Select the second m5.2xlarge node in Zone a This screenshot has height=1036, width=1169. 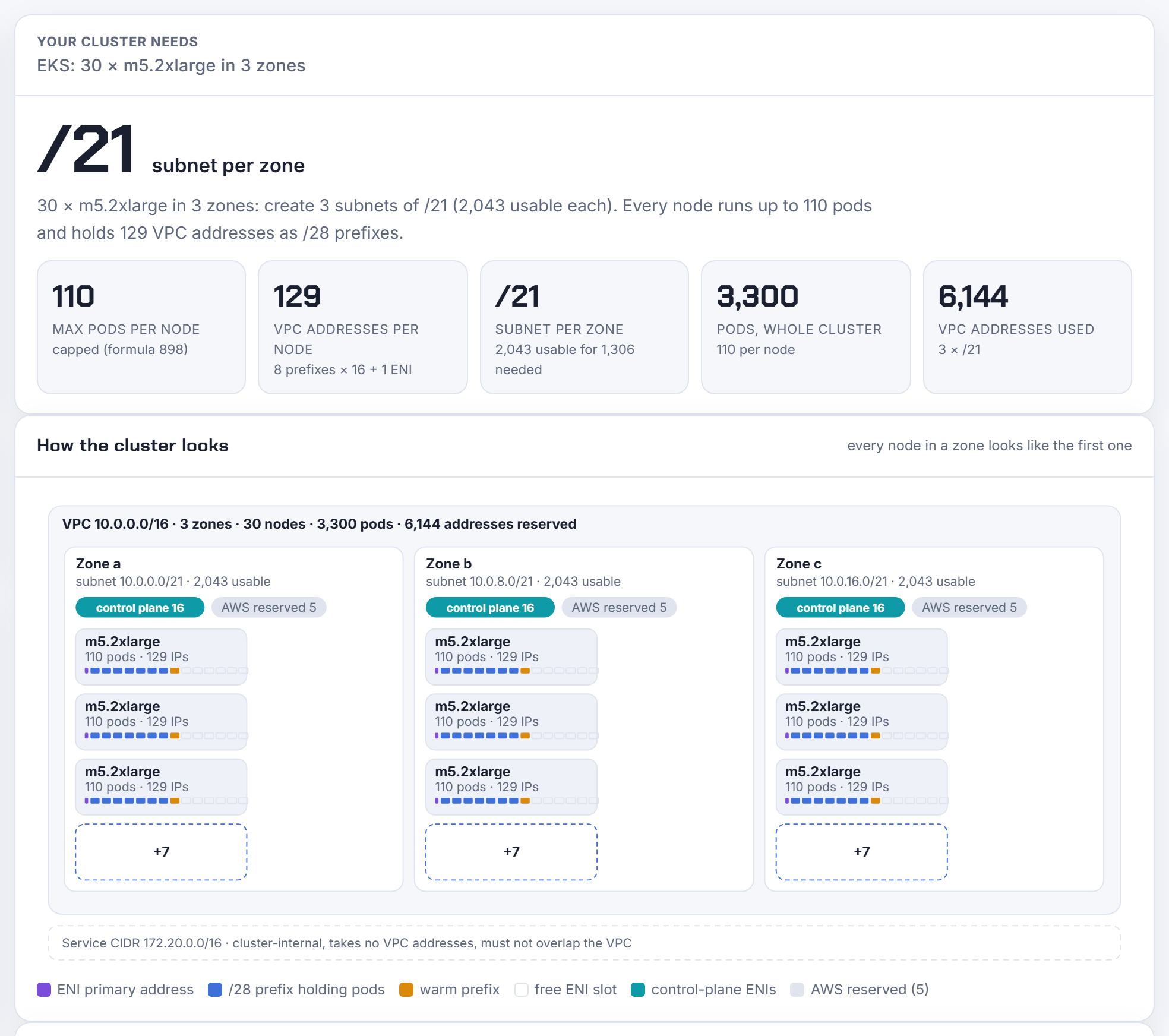point(161,722)
